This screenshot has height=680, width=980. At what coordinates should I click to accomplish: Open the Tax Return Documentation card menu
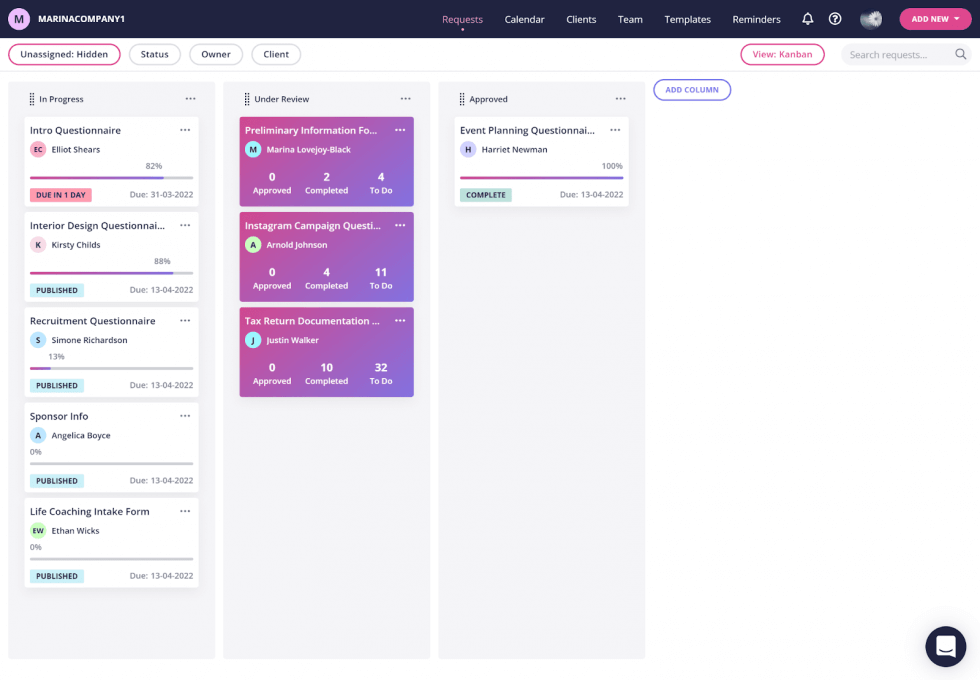pos(400,321)
